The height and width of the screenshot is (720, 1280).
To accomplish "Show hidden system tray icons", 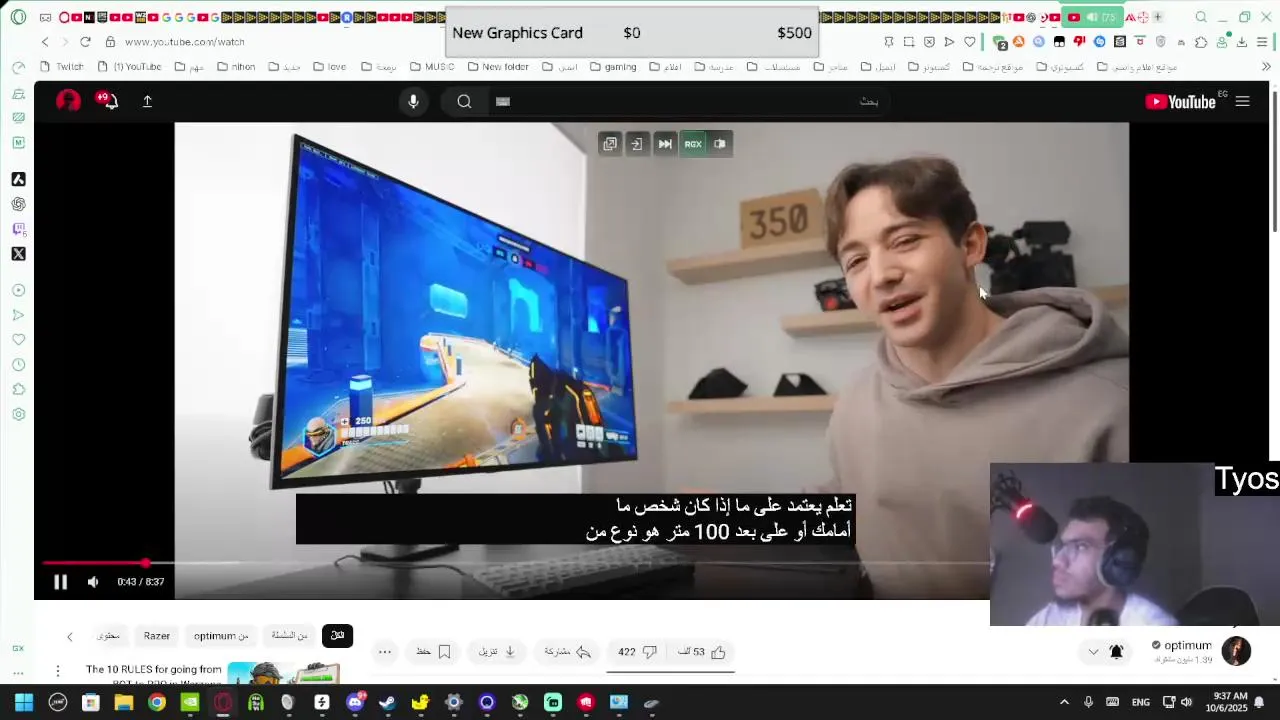I will [x=1064, y=703].
